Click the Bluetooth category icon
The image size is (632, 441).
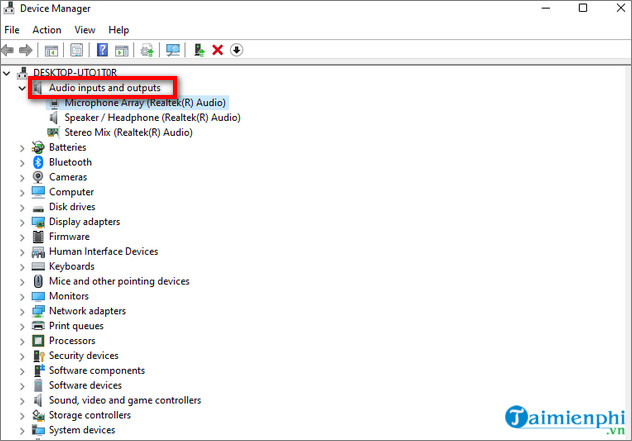(38, 162)
